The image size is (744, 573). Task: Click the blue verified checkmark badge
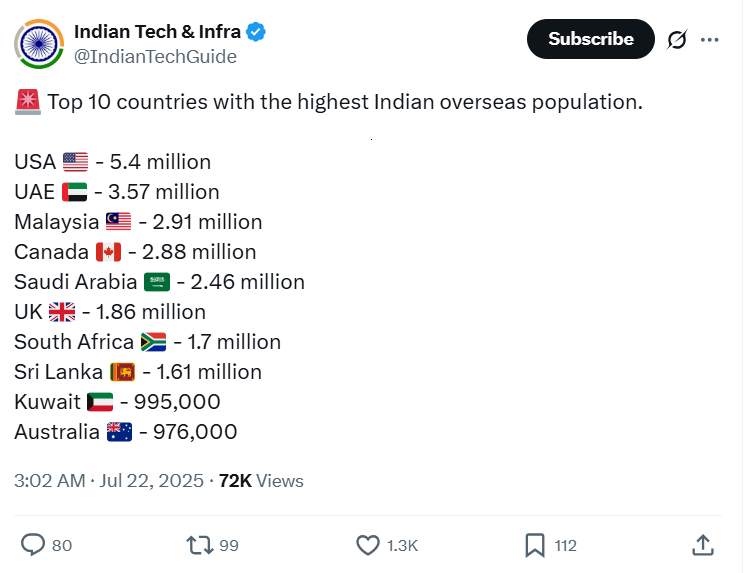[256, 32]
